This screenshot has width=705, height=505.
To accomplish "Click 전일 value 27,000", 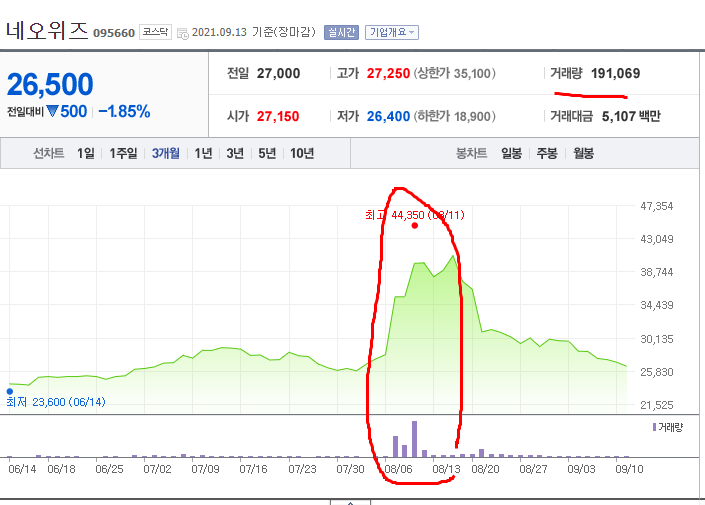I will (x=278, y=73).
